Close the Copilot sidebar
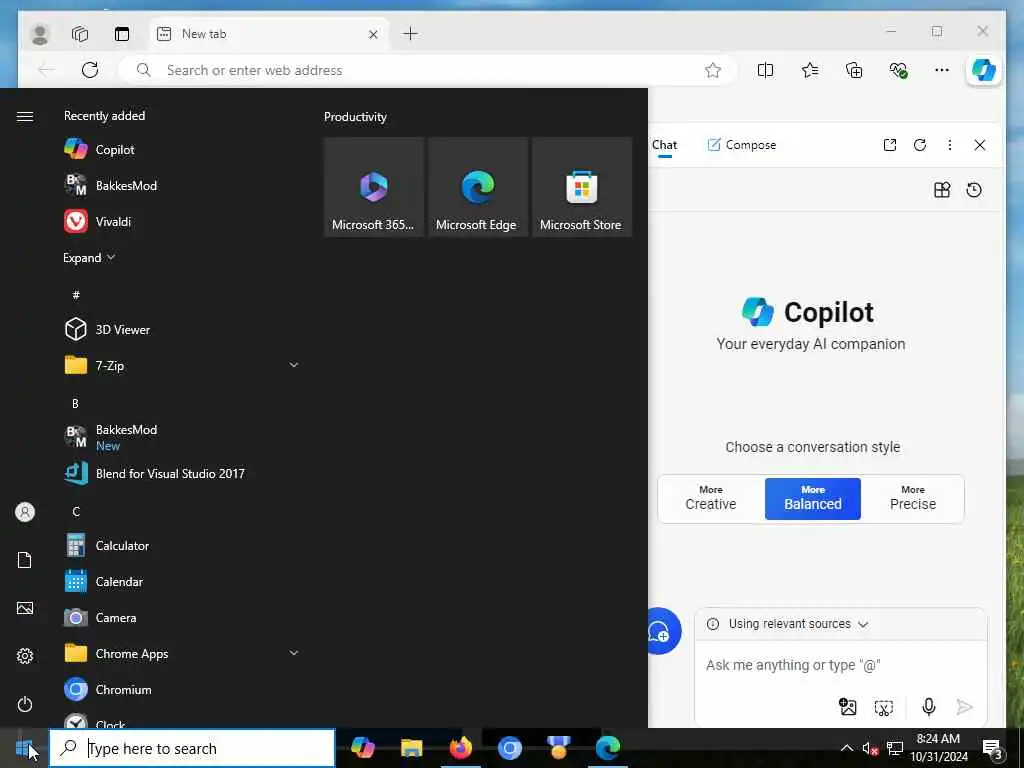The width and height of the screenshot is (1024, 768). (980, 145)
